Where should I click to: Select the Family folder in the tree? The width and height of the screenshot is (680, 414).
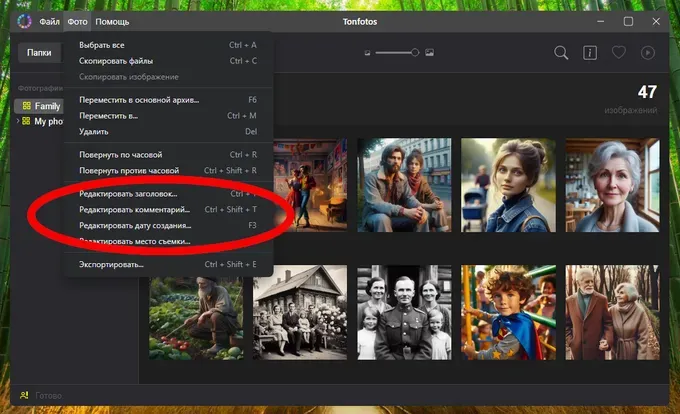39,106
